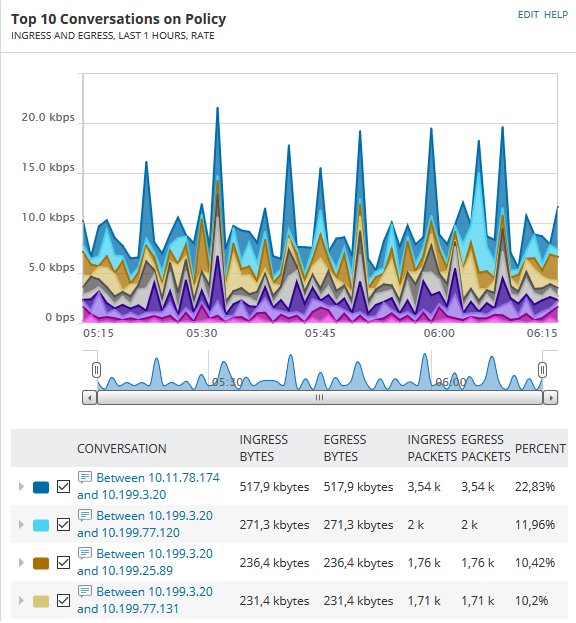Click the right range handle of timeline

543,370
